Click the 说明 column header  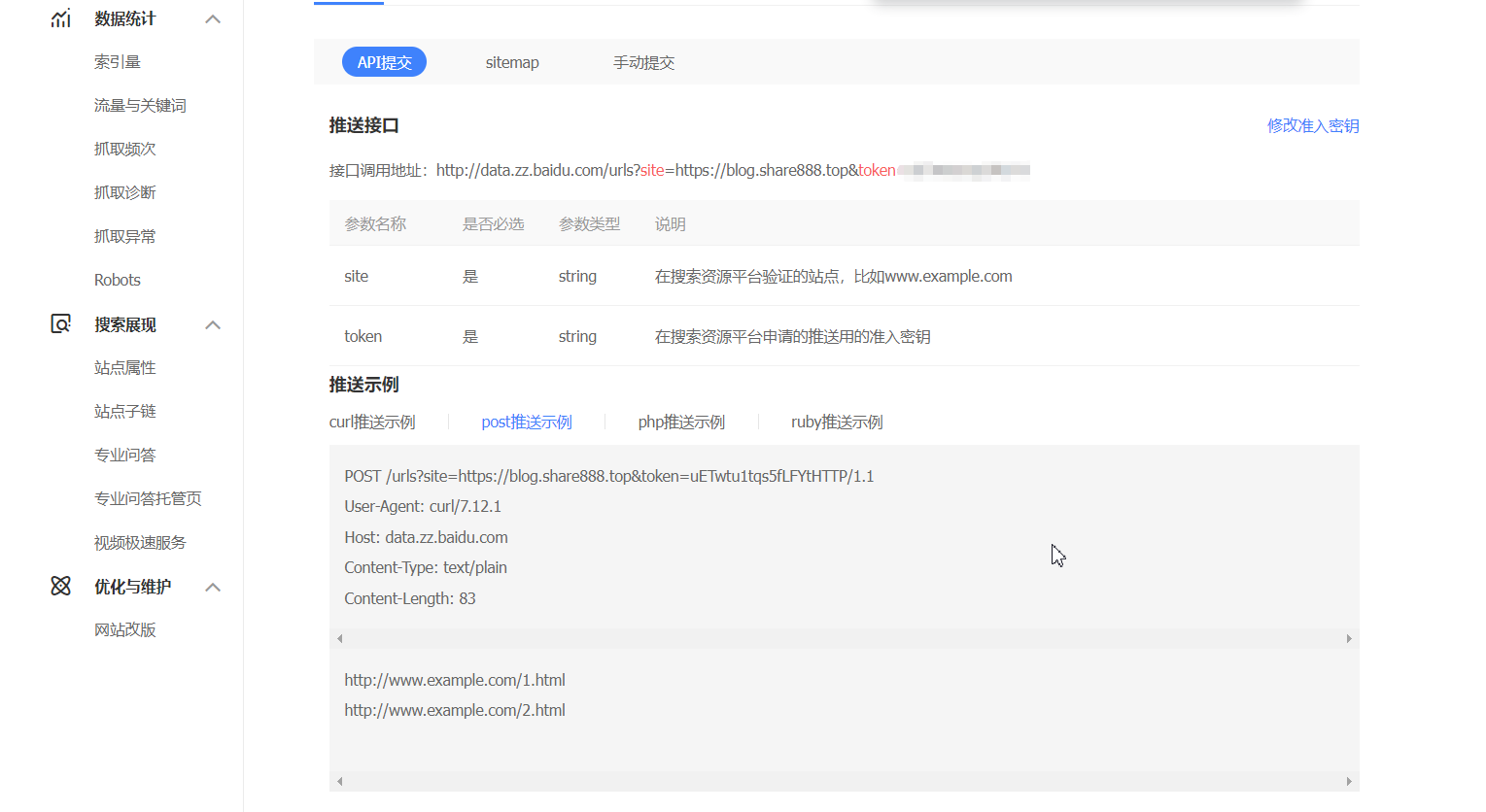tap(671, 223)
